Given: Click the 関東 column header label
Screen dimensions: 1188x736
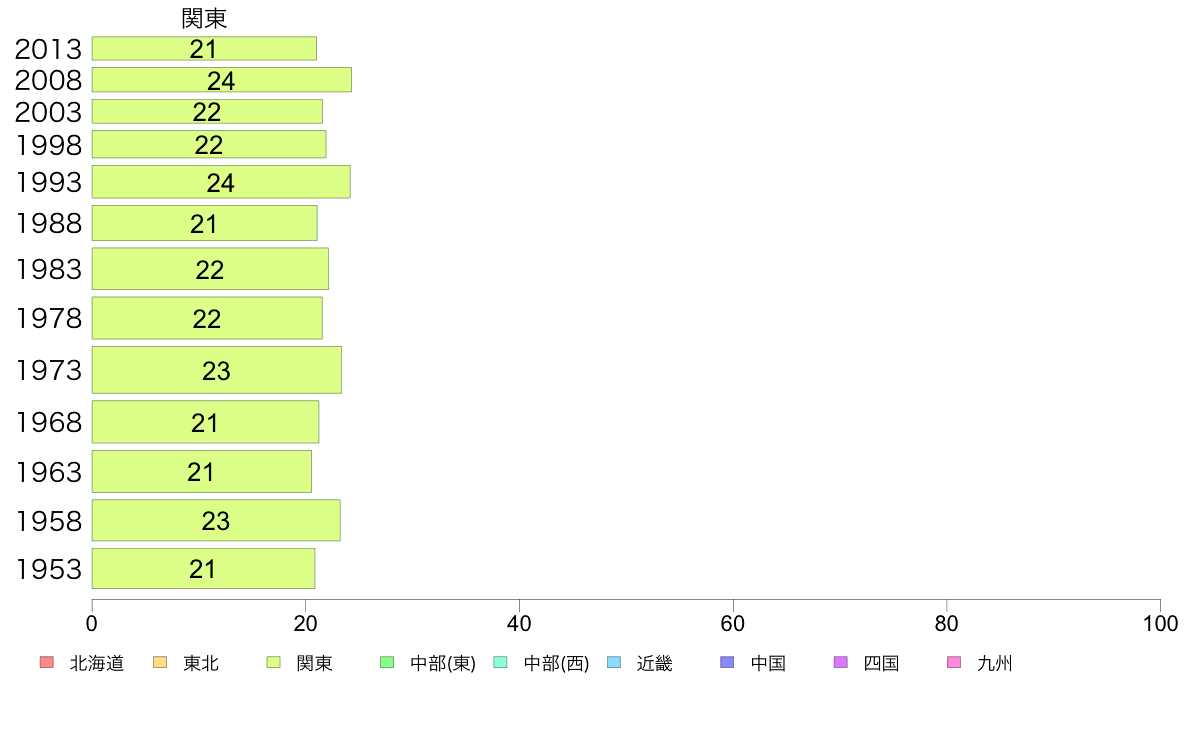Looking at the screenshot, I should (x=205, y=18).
